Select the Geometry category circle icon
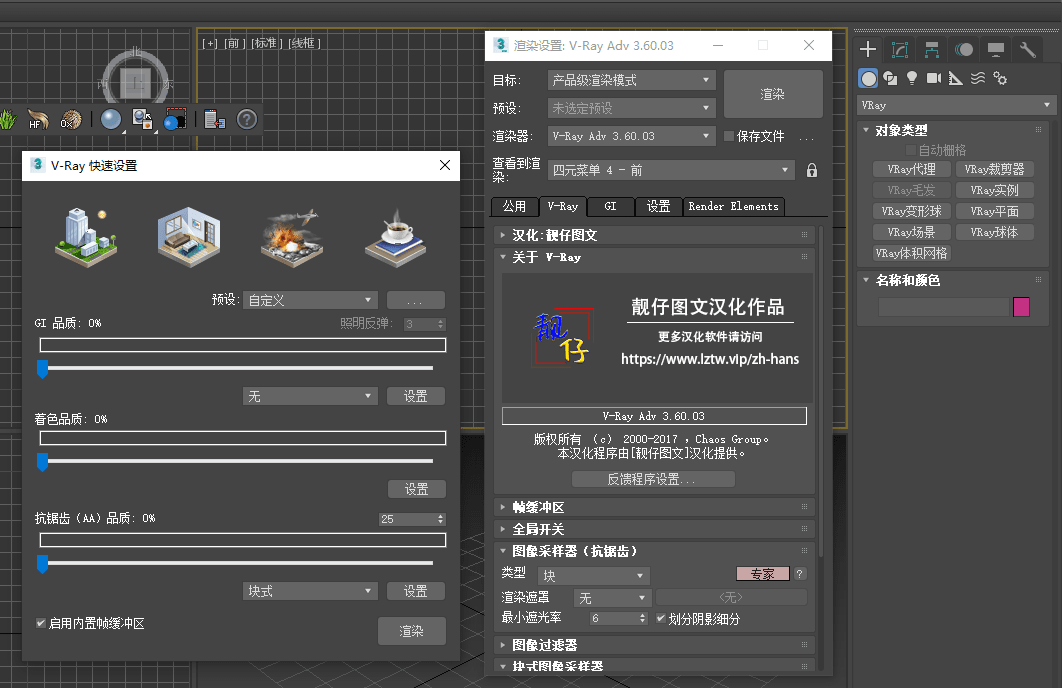This screenshot has height=688, width=1062. coord(868,79)
